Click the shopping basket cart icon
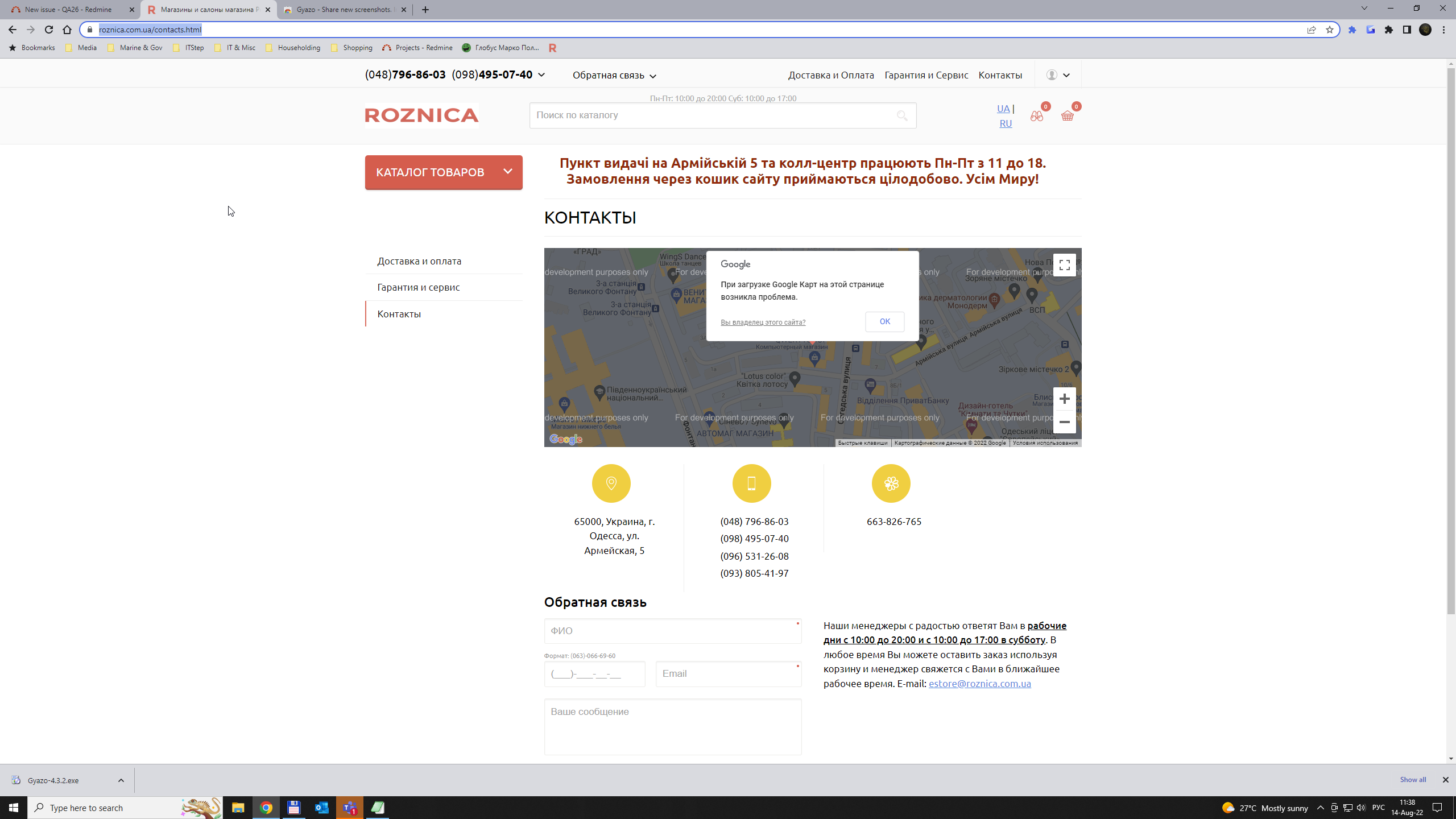The height and width of the screenshot is (819, 1456). pyautogui.click(x=1067, y=116)
